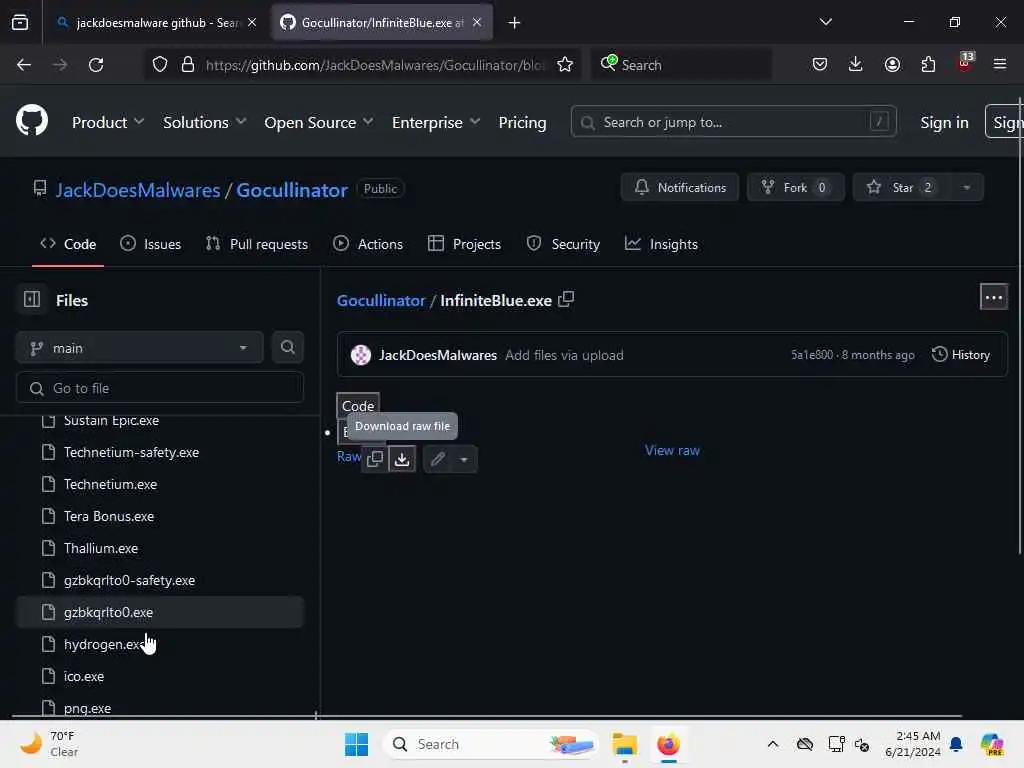Switch to the Code repository tab

click(x=68, y=244)
